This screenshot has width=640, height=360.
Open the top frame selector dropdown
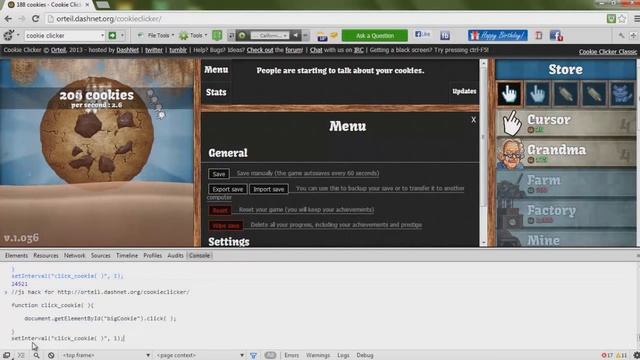pos(106,355)
